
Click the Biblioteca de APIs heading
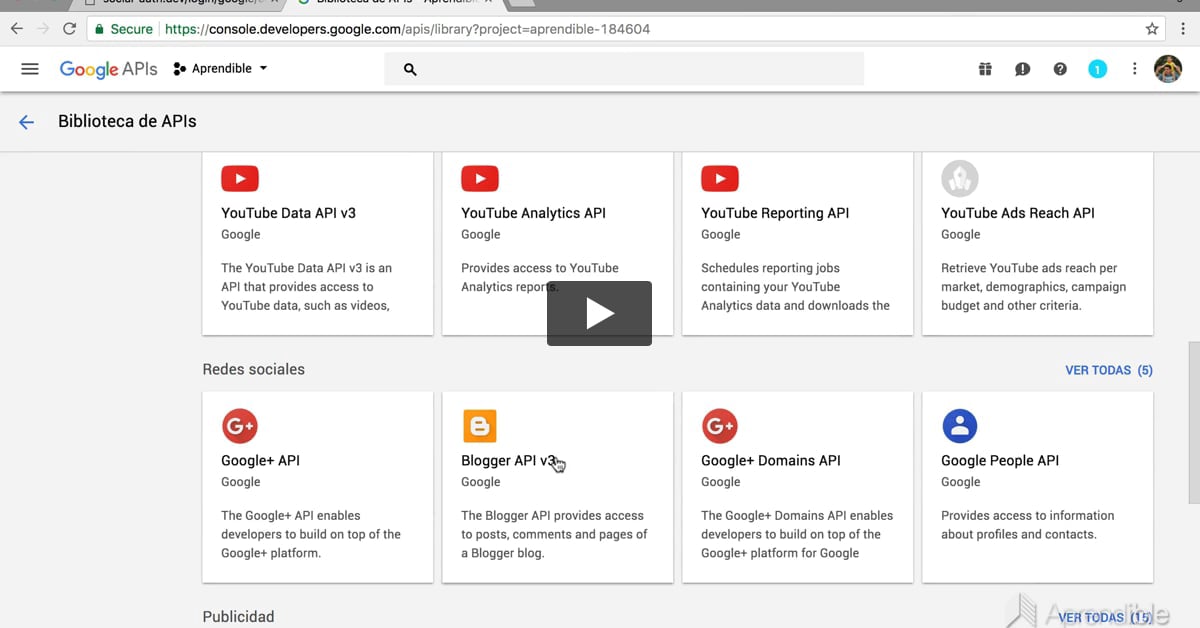pyautogui.click(x=127, y=122)
